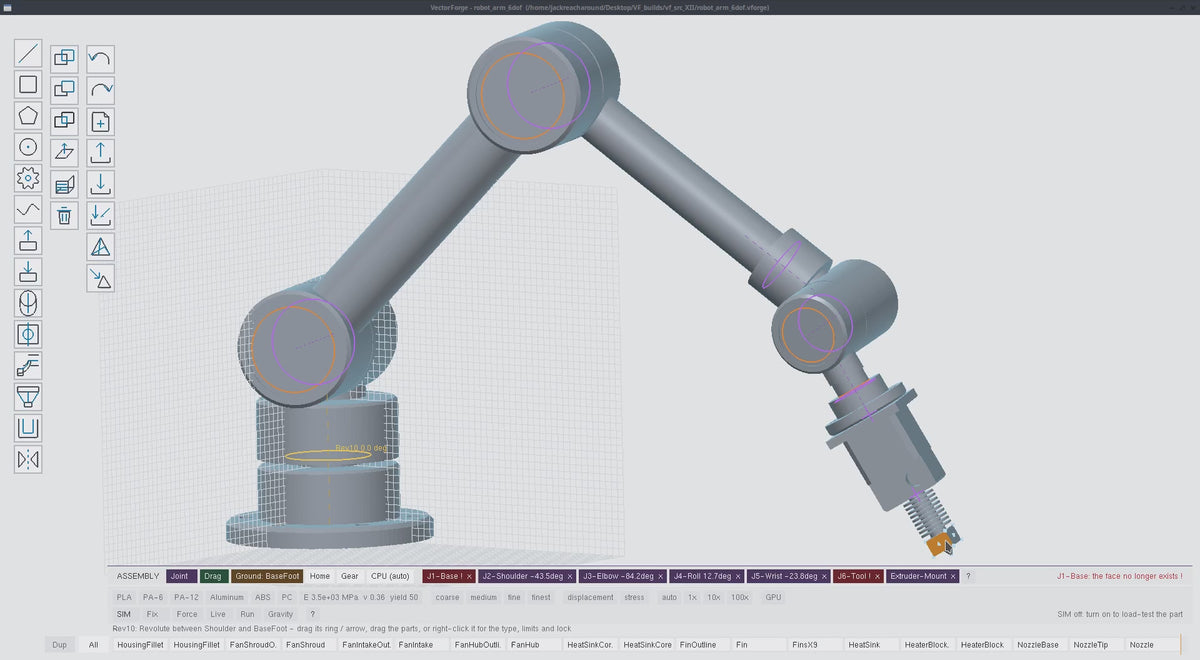Select the medium mesh resolution
Viewport: 1200px width, 660px height.
click(x=484, y=597)
